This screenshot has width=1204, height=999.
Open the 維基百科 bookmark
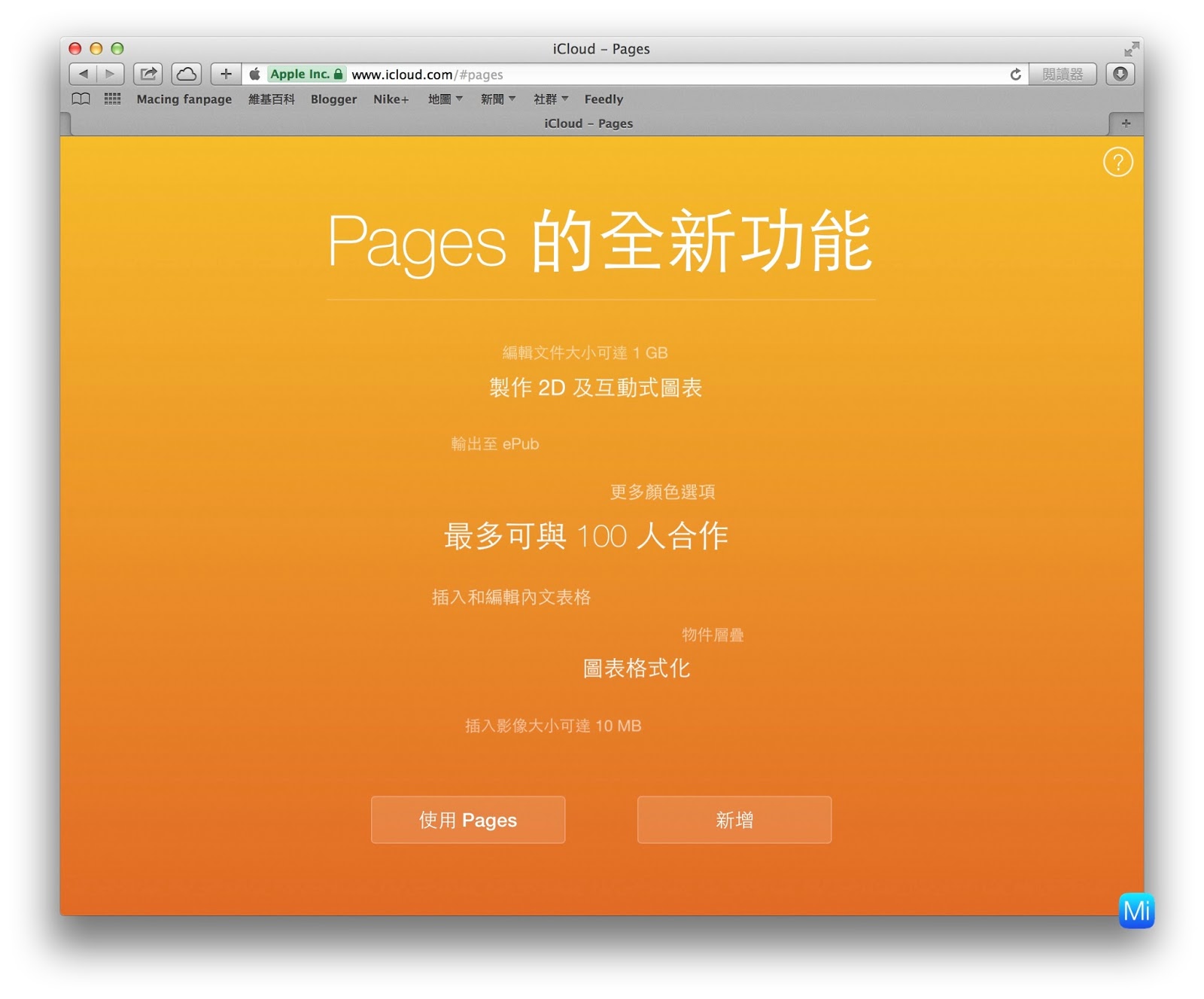272,99
